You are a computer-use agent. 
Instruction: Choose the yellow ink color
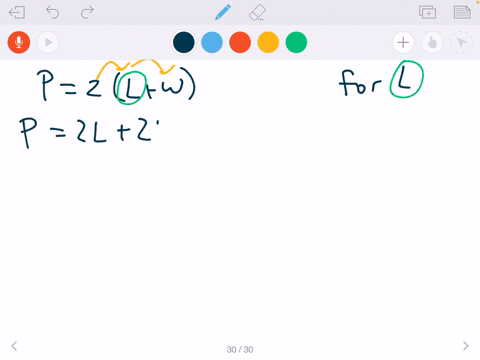(x=268, y=42)
